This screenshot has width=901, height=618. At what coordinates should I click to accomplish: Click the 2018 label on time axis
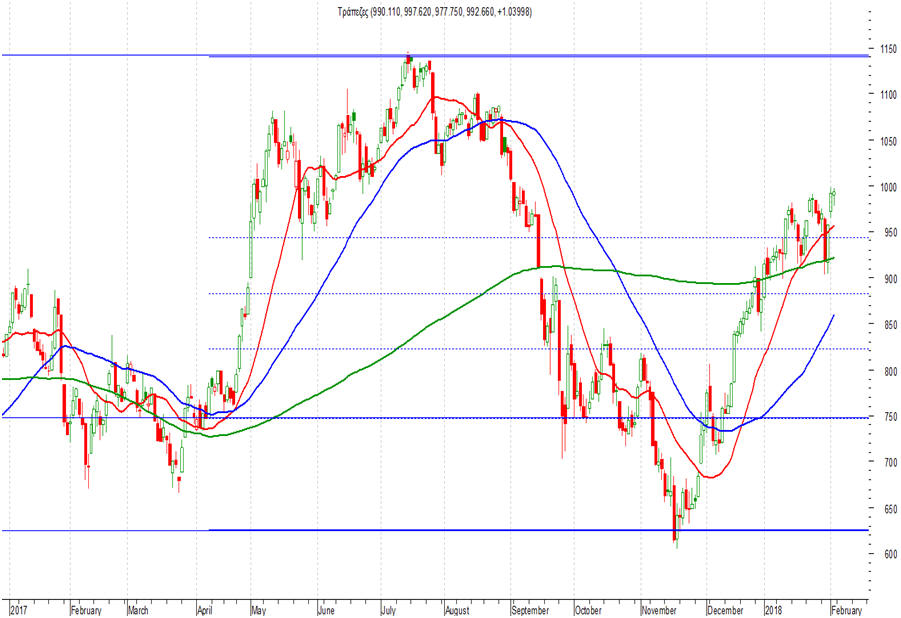[774, 610]
